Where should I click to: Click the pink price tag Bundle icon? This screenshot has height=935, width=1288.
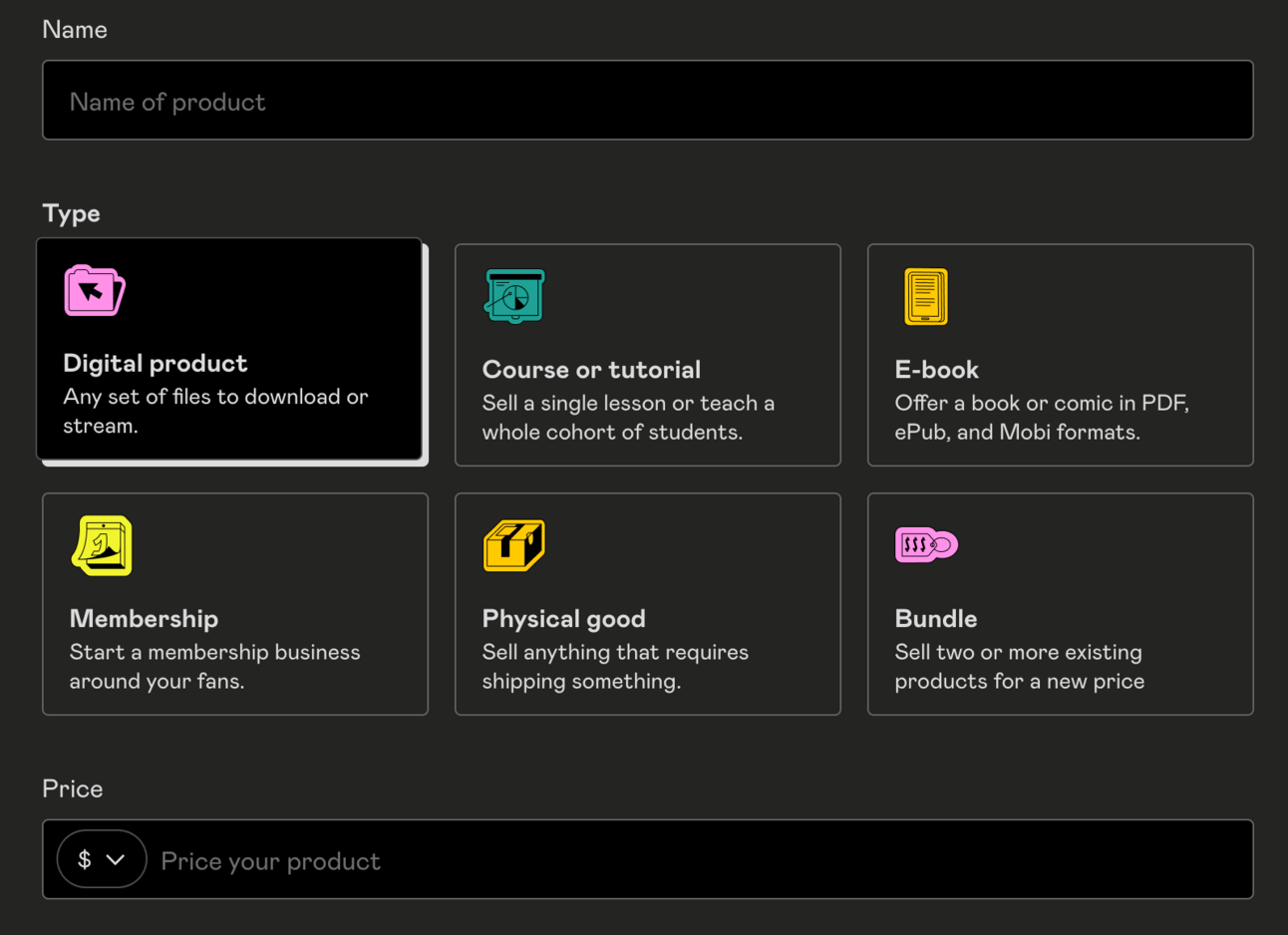click(x=926, y=544)
